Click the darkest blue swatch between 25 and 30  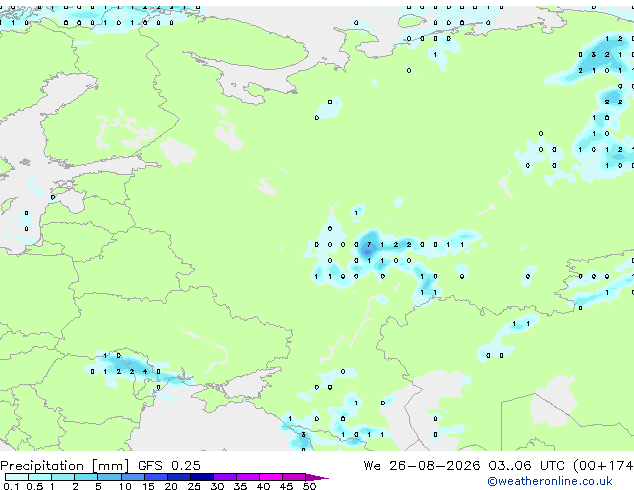click(x=202, y=477)
